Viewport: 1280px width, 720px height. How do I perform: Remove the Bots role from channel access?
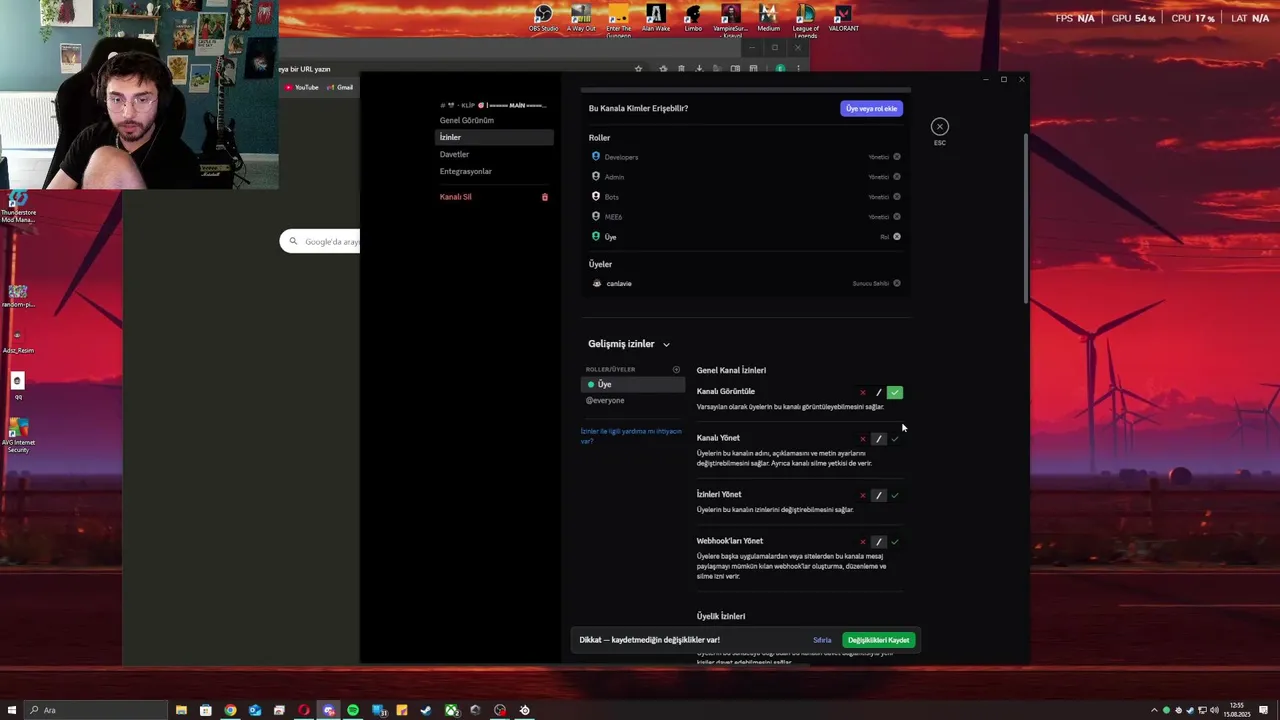[896, 197]
